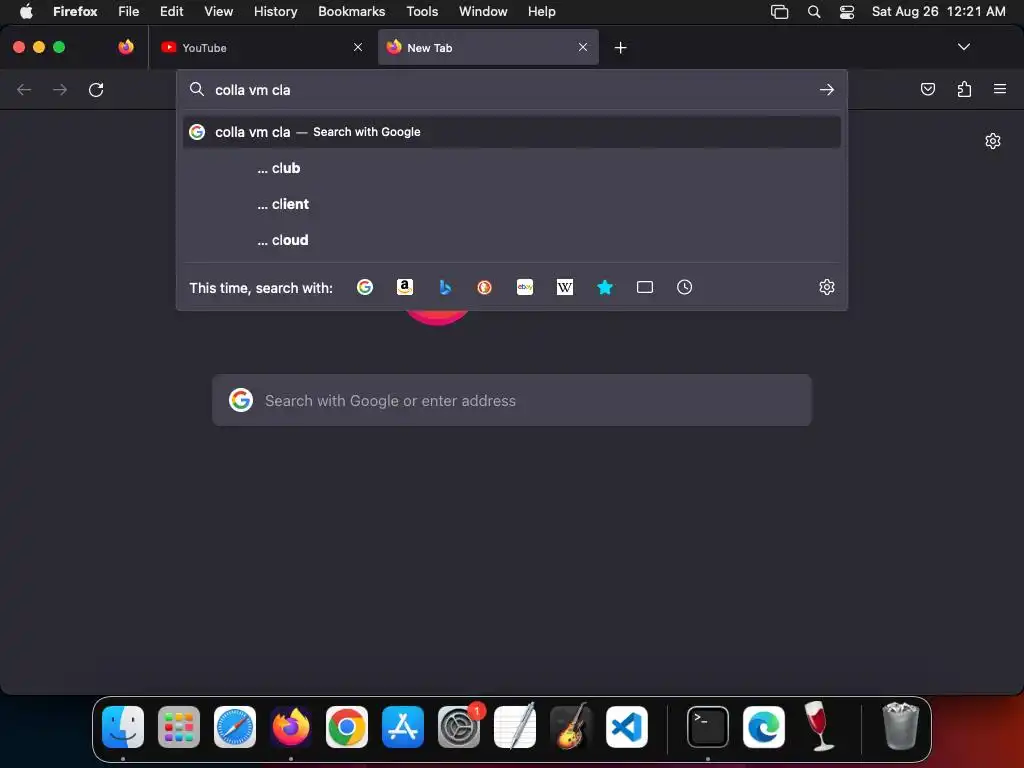Search with Google engine icon in one-off row
Image resolution: width=1024 pixels, height=768 pixels.
click(x=365, y=287)
